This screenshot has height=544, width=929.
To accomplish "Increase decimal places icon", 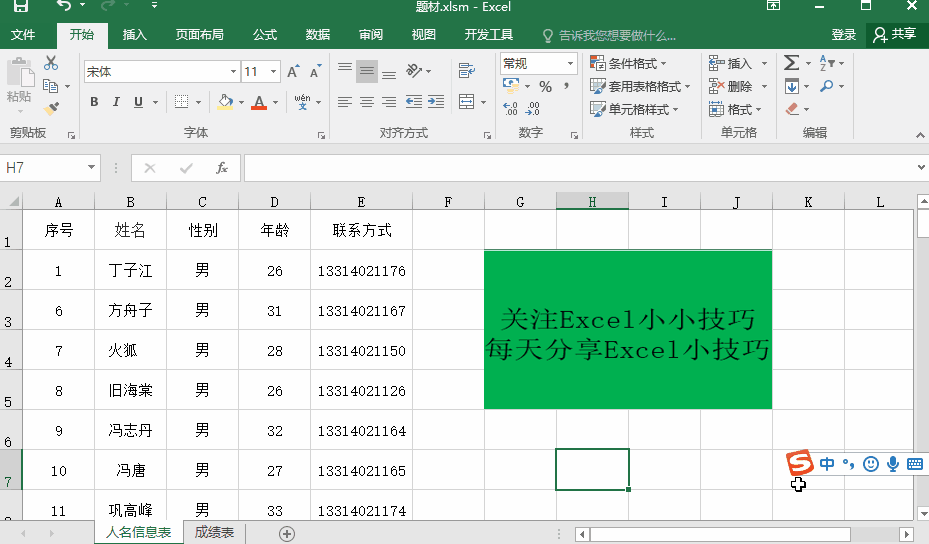I will 510,108.
